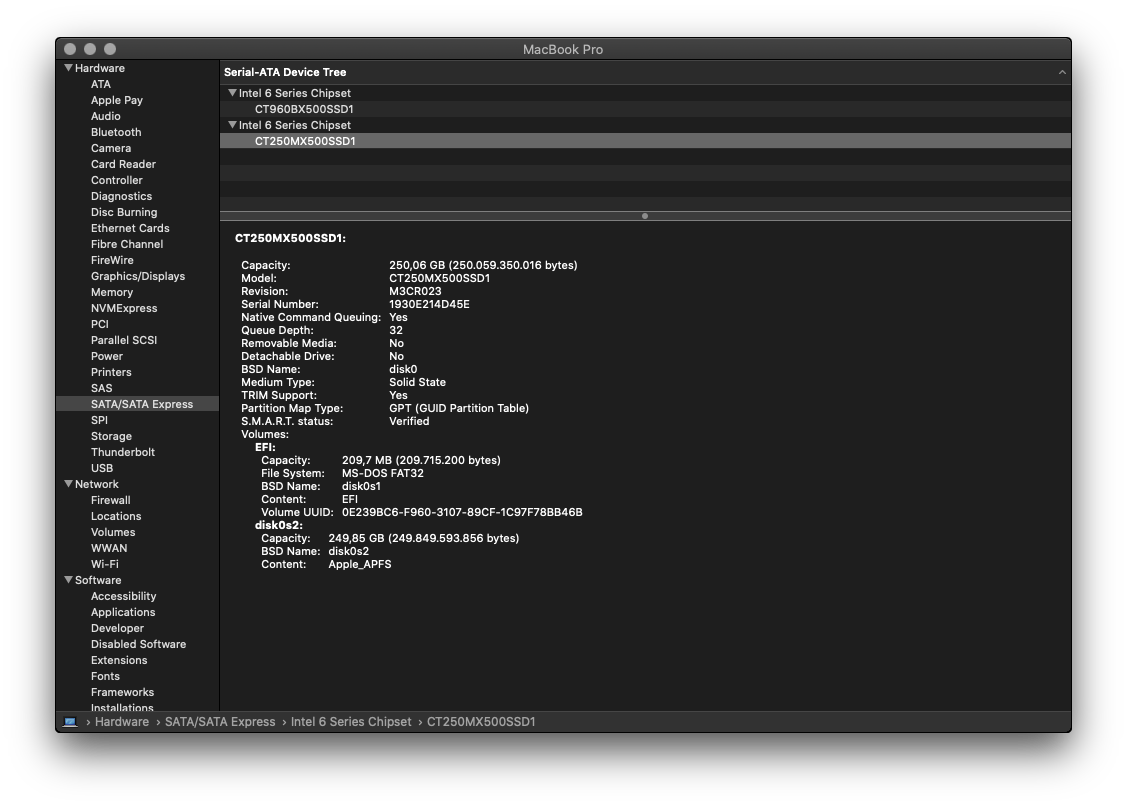This screenshot has width=1127, height=806.
Task: Select Locations under Network
Action: pos(116,516)
